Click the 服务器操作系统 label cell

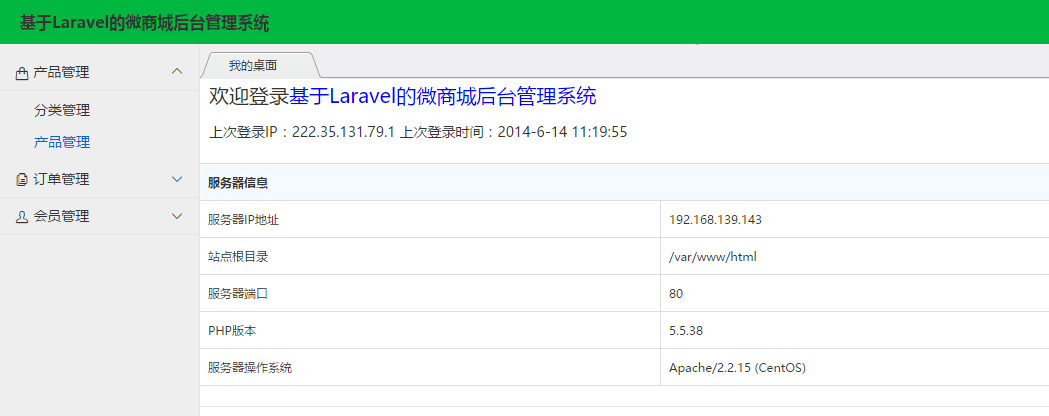click(430, 367)
